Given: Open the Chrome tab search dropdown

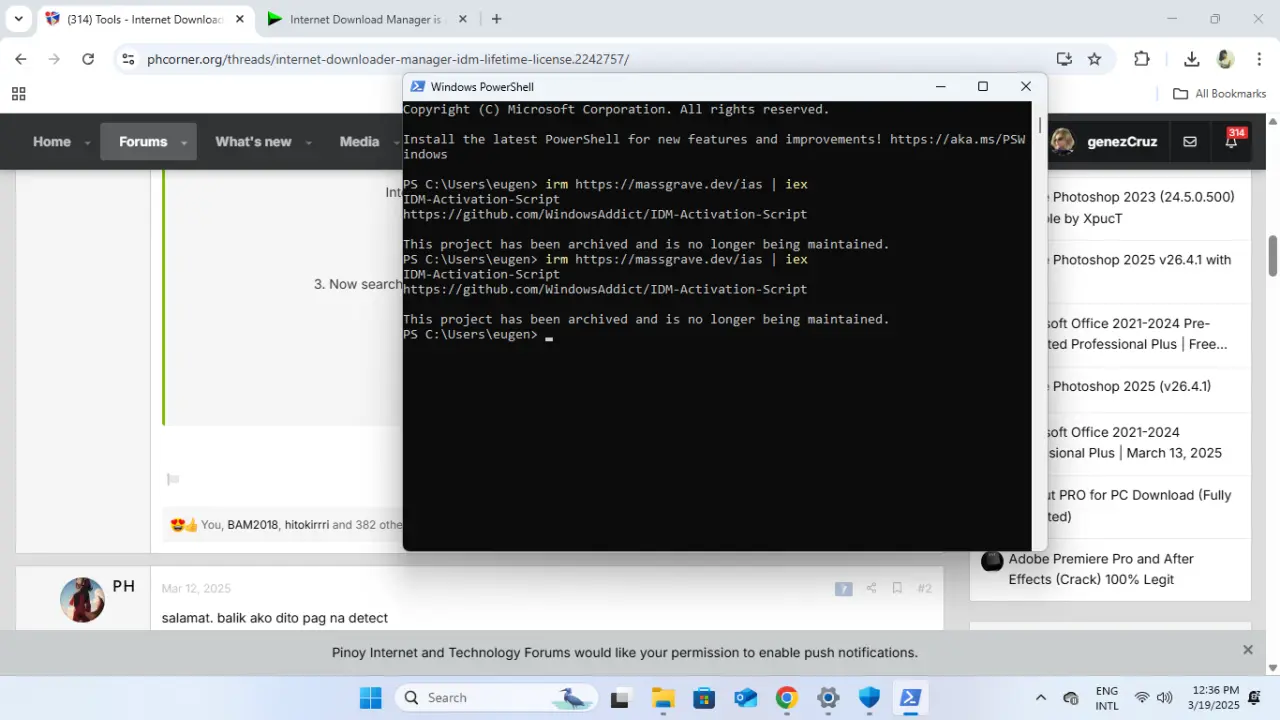Looking at the screenshot, I should (18, 19).
